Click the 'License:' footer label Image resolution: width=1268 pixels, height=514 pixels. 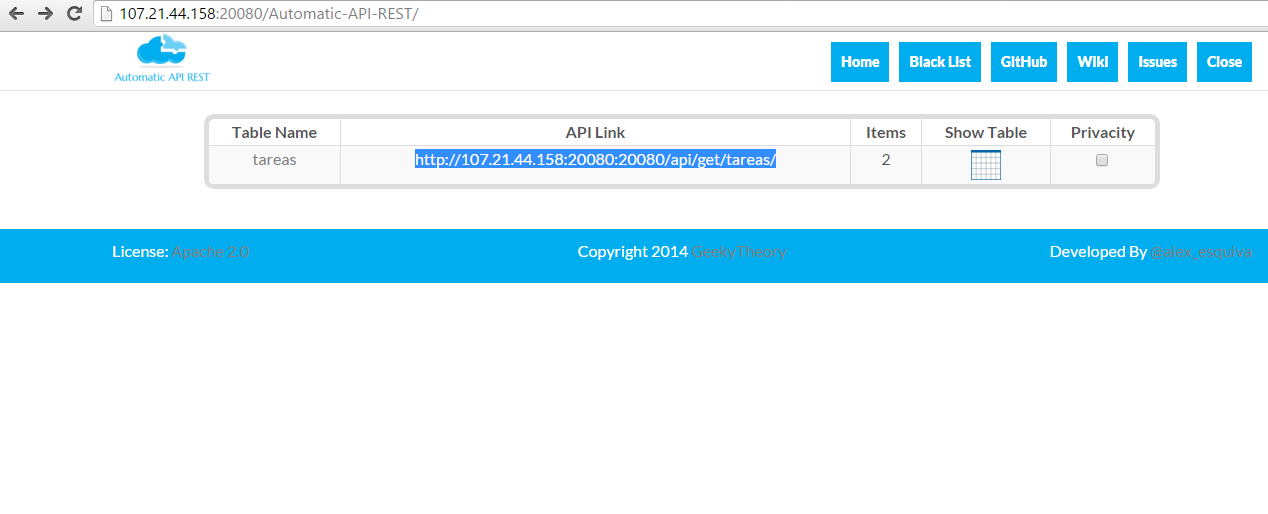coord(140,252)
